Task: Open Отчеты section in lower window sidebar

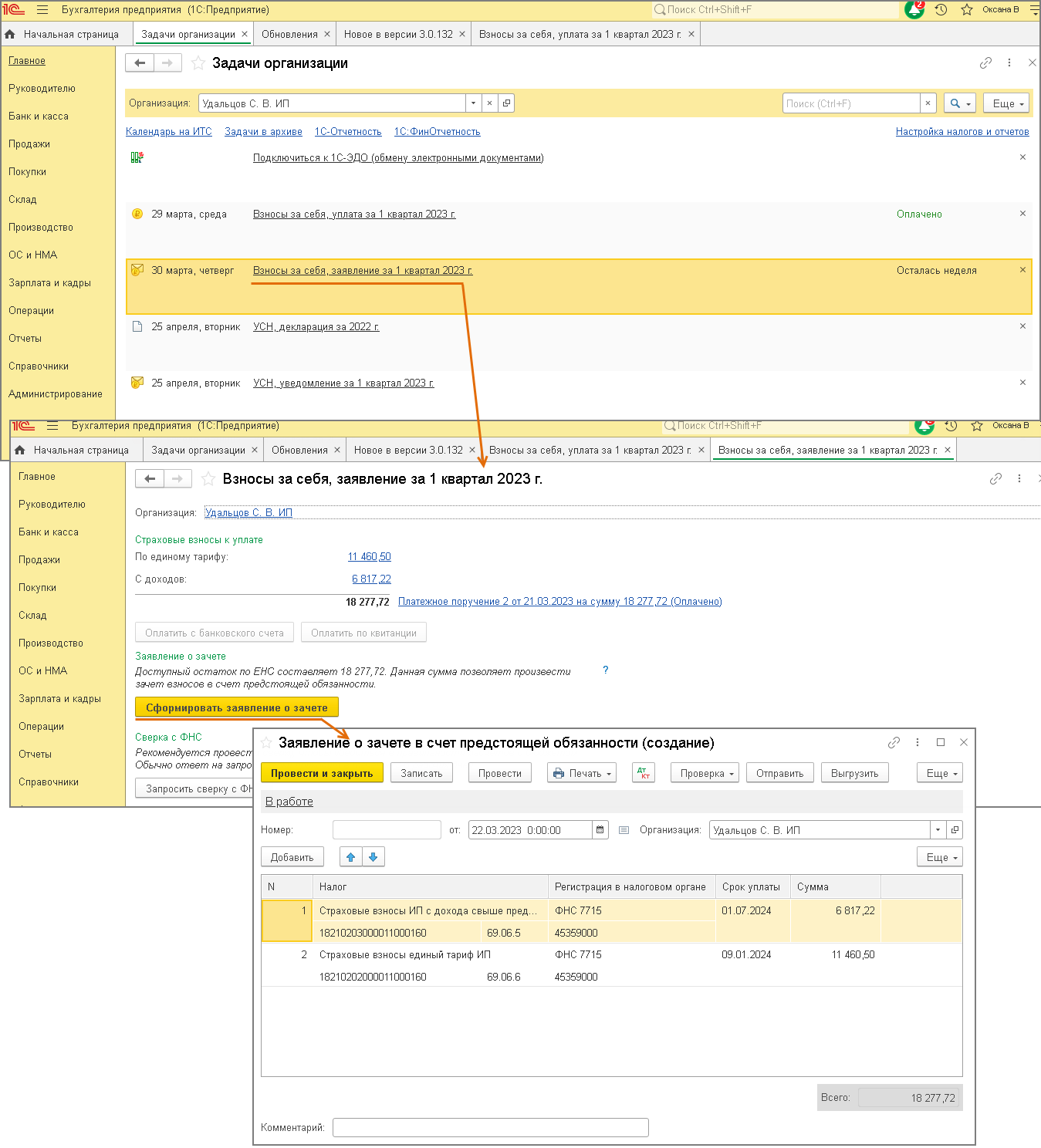Action: pos(35,755)
